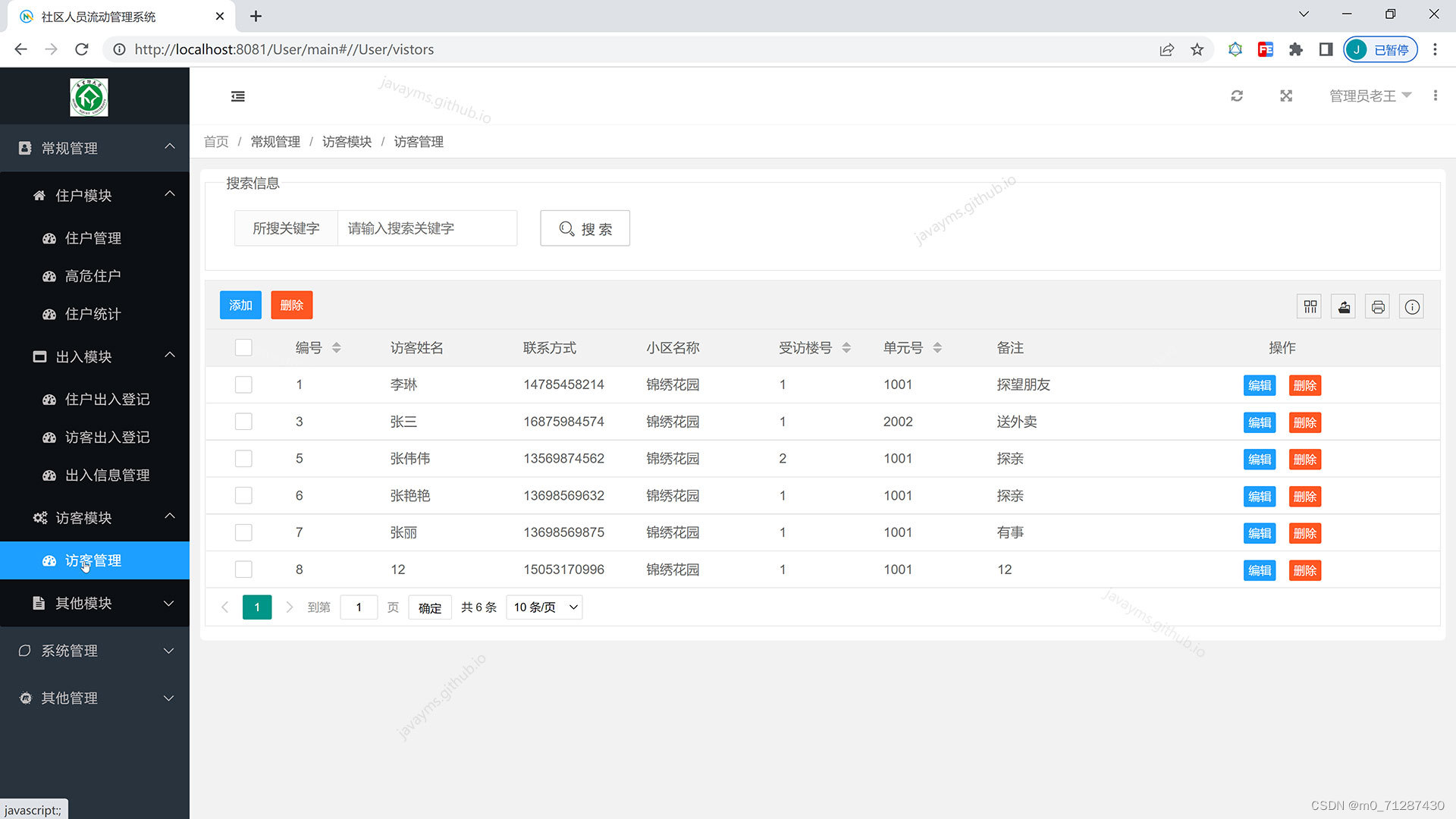Check the box for visitor 李琳
The width and height of the screenshot is (1456, 819).
coord(243,384)
